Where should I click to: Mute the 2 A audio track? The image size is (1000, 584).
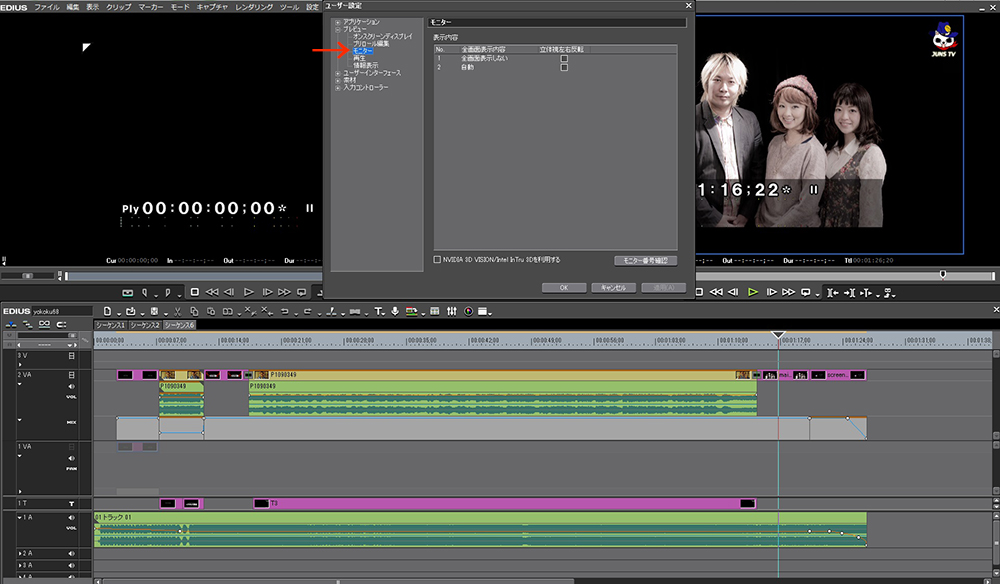pyautogui.click(x=71, y=553)
